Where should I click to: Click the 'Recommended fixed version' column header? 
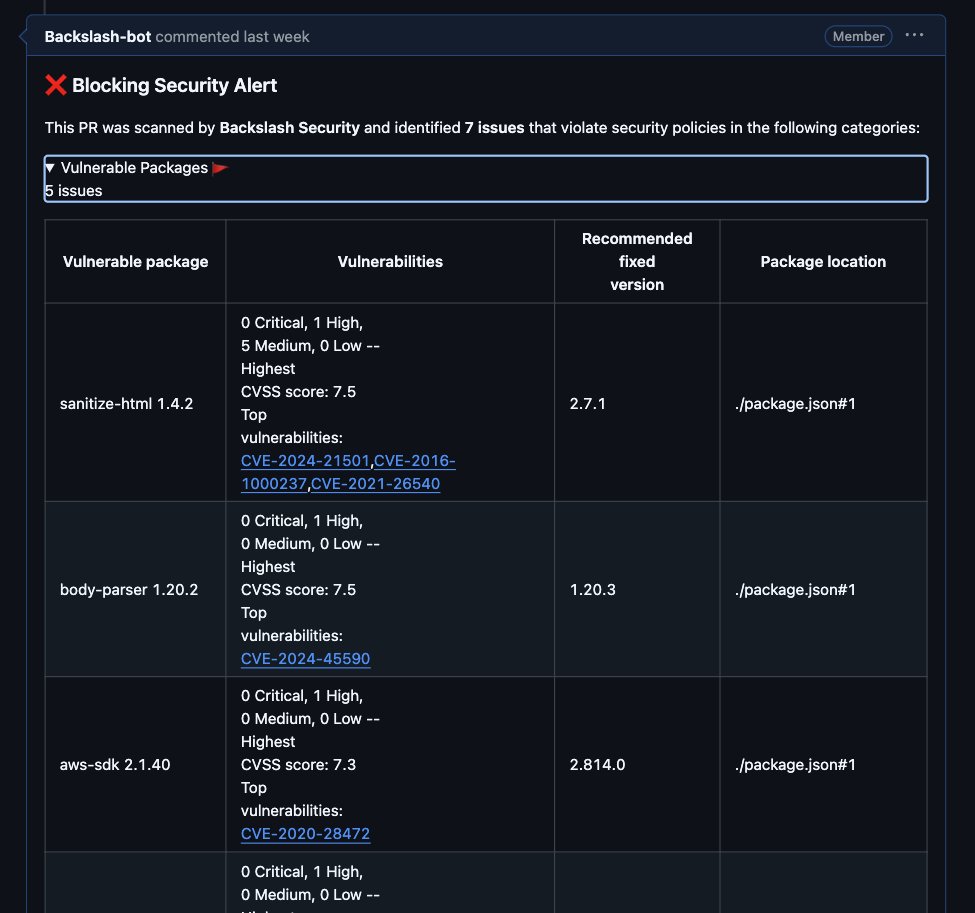coord(637,262)
